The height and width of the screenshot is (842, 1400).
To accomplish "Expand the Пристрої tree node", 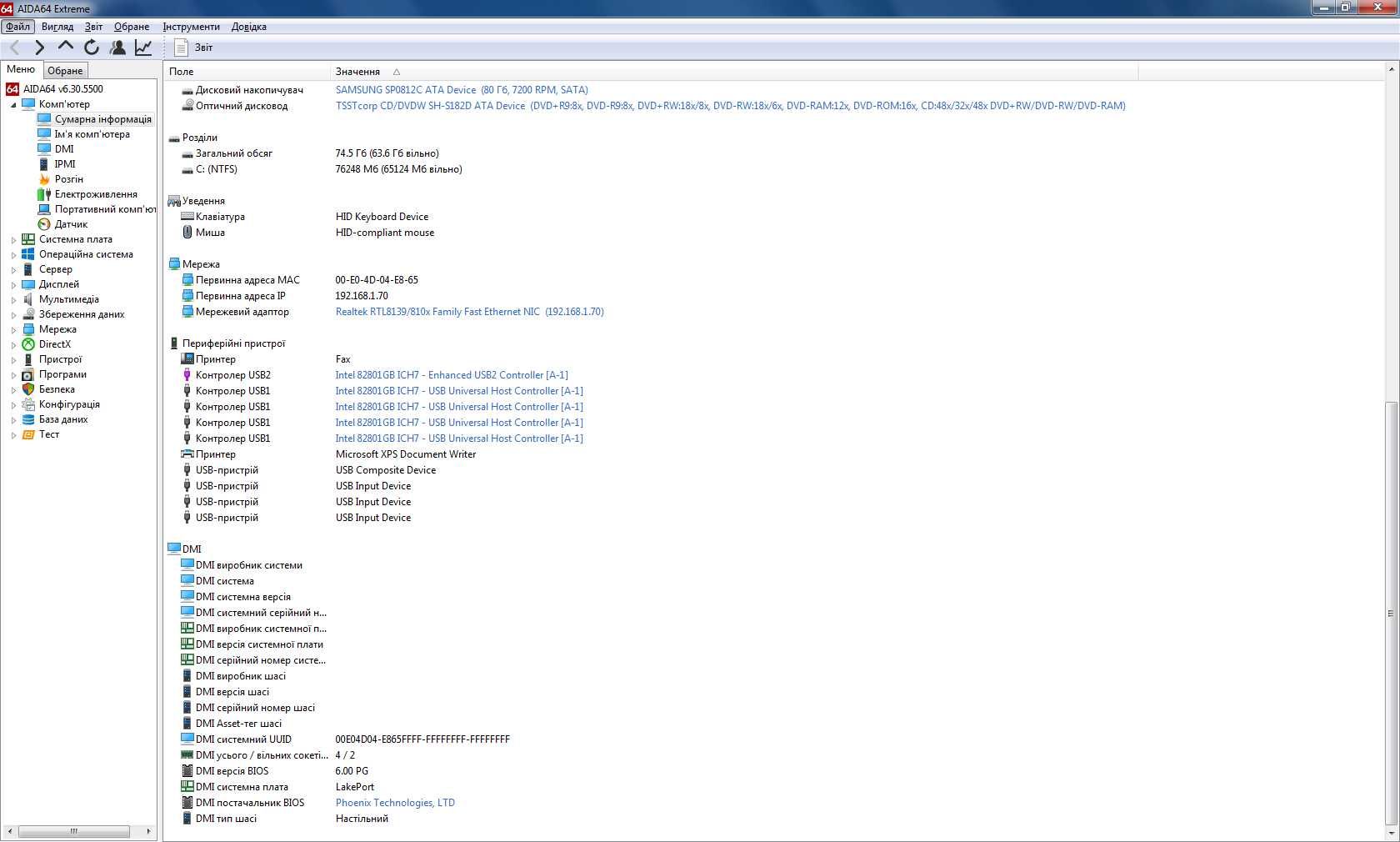I will coord(13,360).
